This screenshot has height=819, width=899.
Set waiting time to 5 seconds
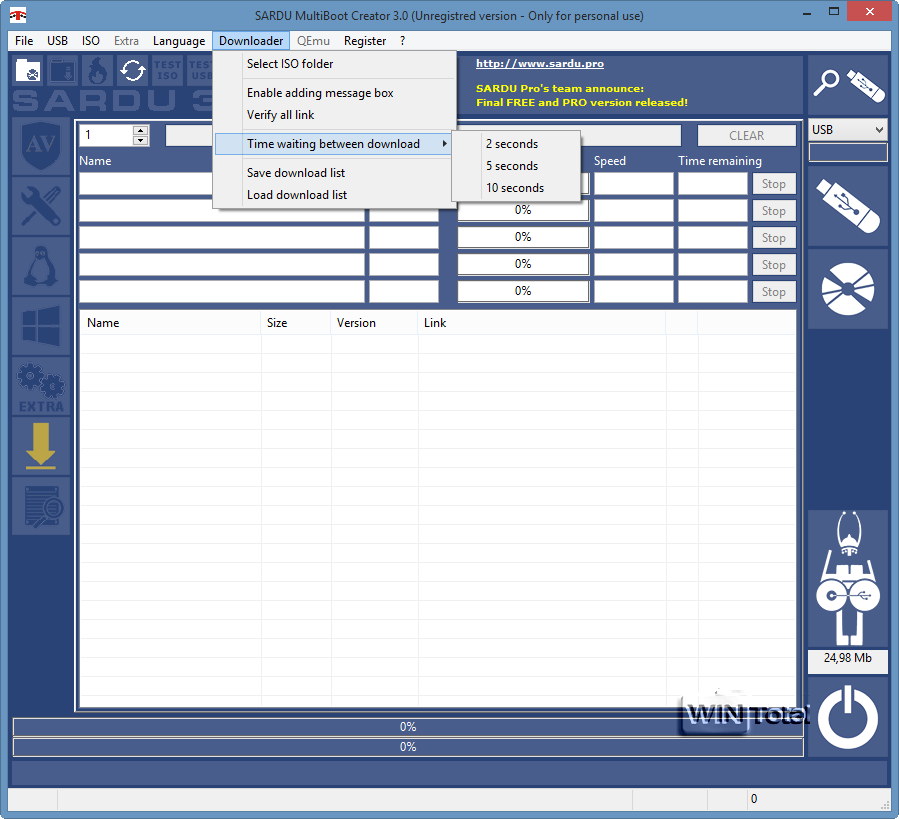tap(516, 166)
